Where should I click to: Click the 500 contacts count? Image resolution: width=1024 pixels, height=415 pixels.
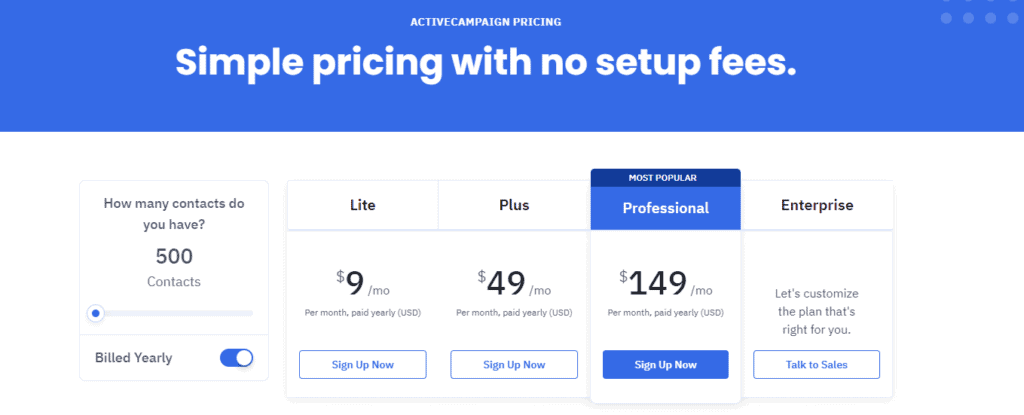click(x=174, y=256)
